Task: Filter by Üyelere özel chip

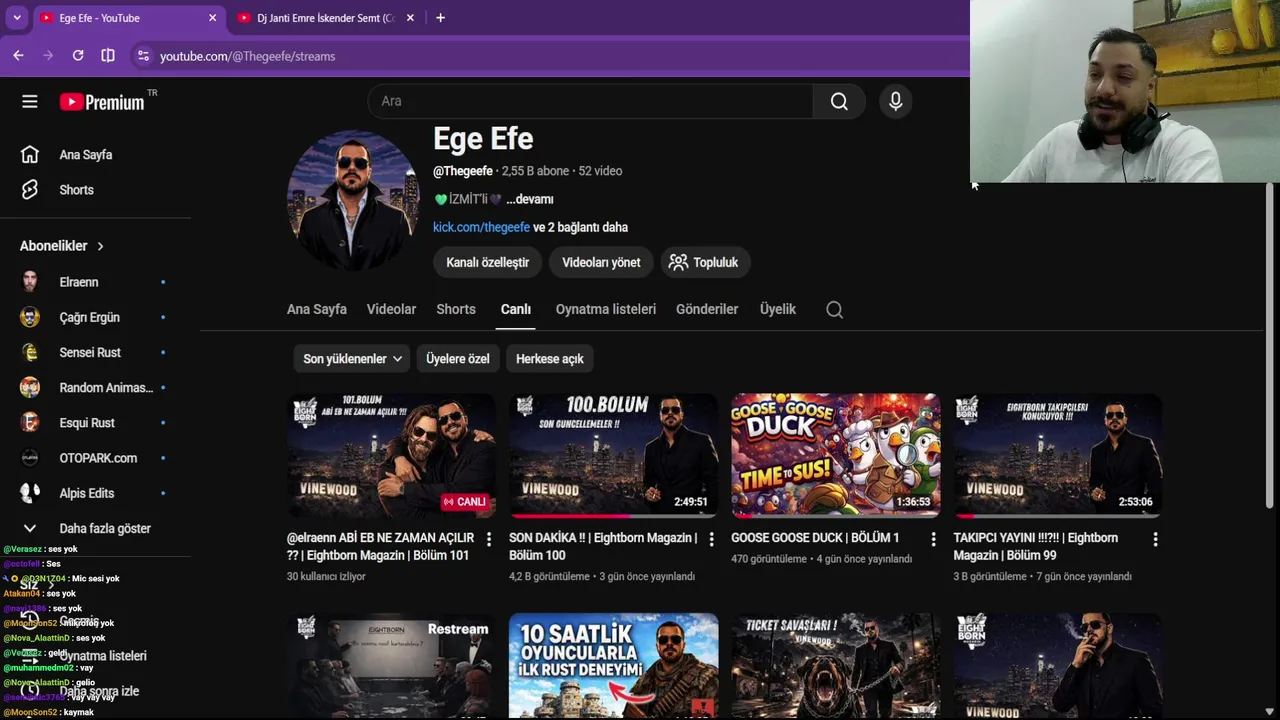Action: coord(458,359)
